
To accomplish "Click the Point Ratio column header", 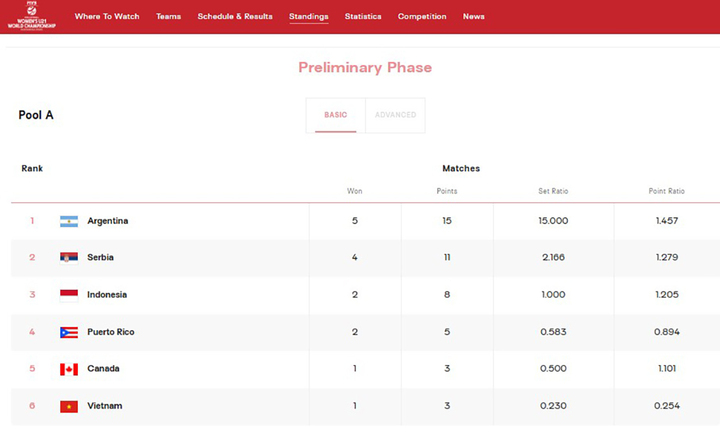I will pyautogui.click(x=666, y=191).
